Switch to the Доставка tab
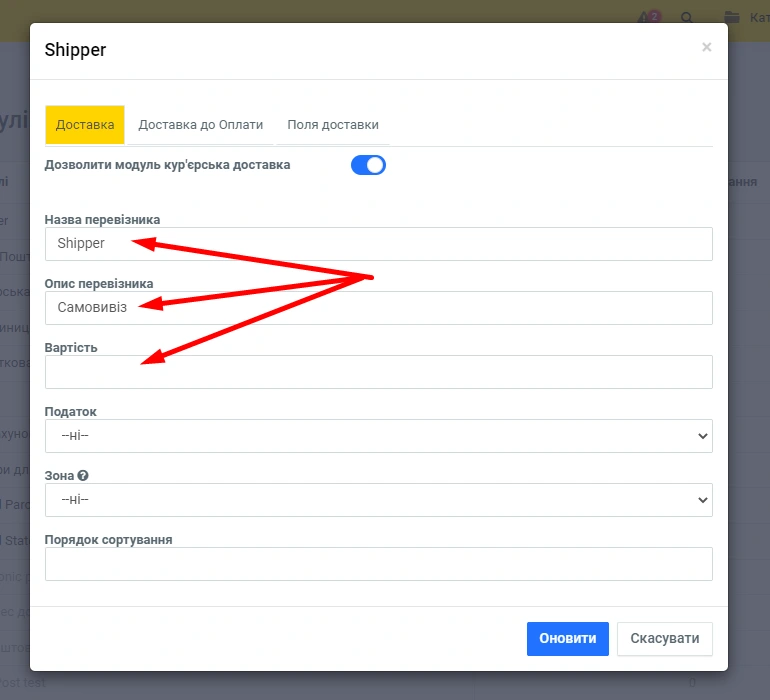770x700 pixels. pos(85,125)
